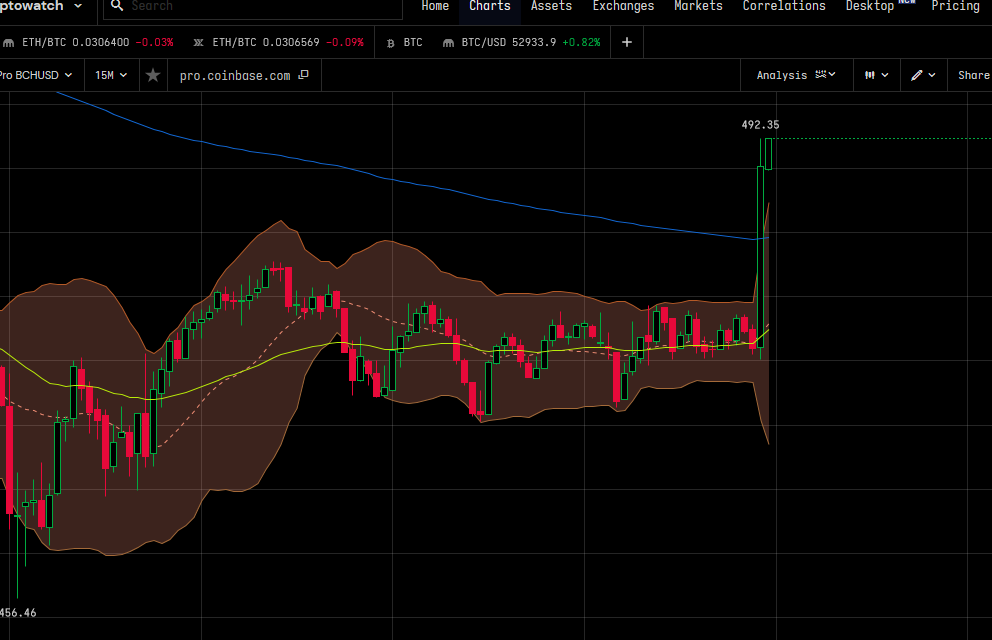Select the Charts menu item

(x=490, y=6)
